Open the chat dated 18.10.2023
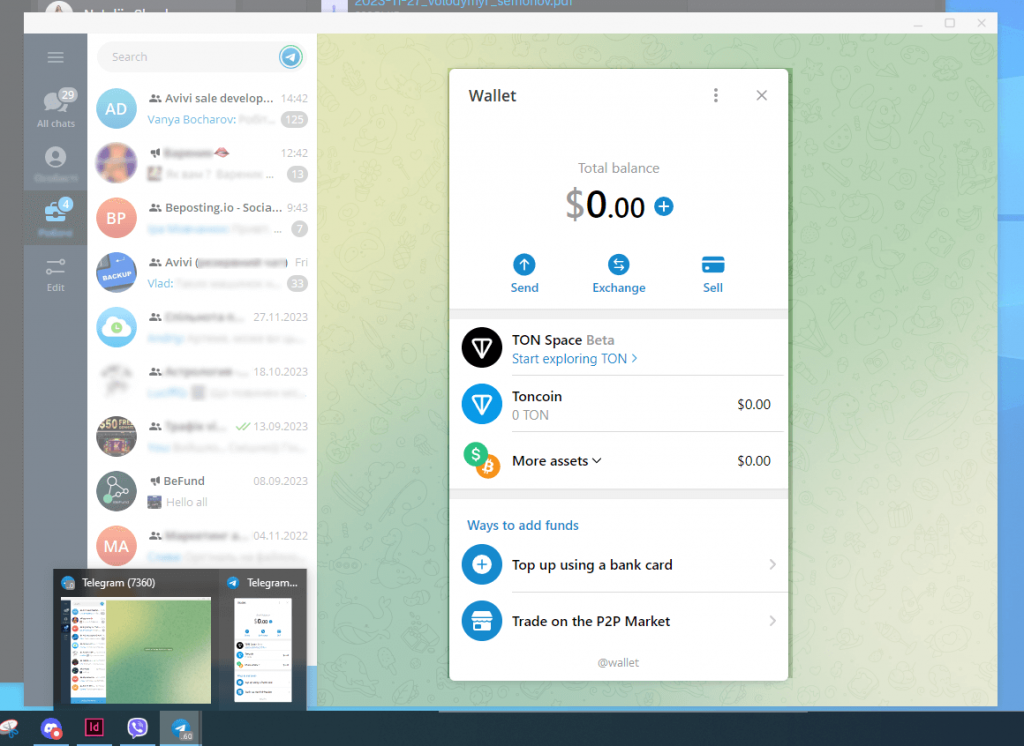Image resolution: width=1024 pixels, height=746 pixels. [202, 381]
